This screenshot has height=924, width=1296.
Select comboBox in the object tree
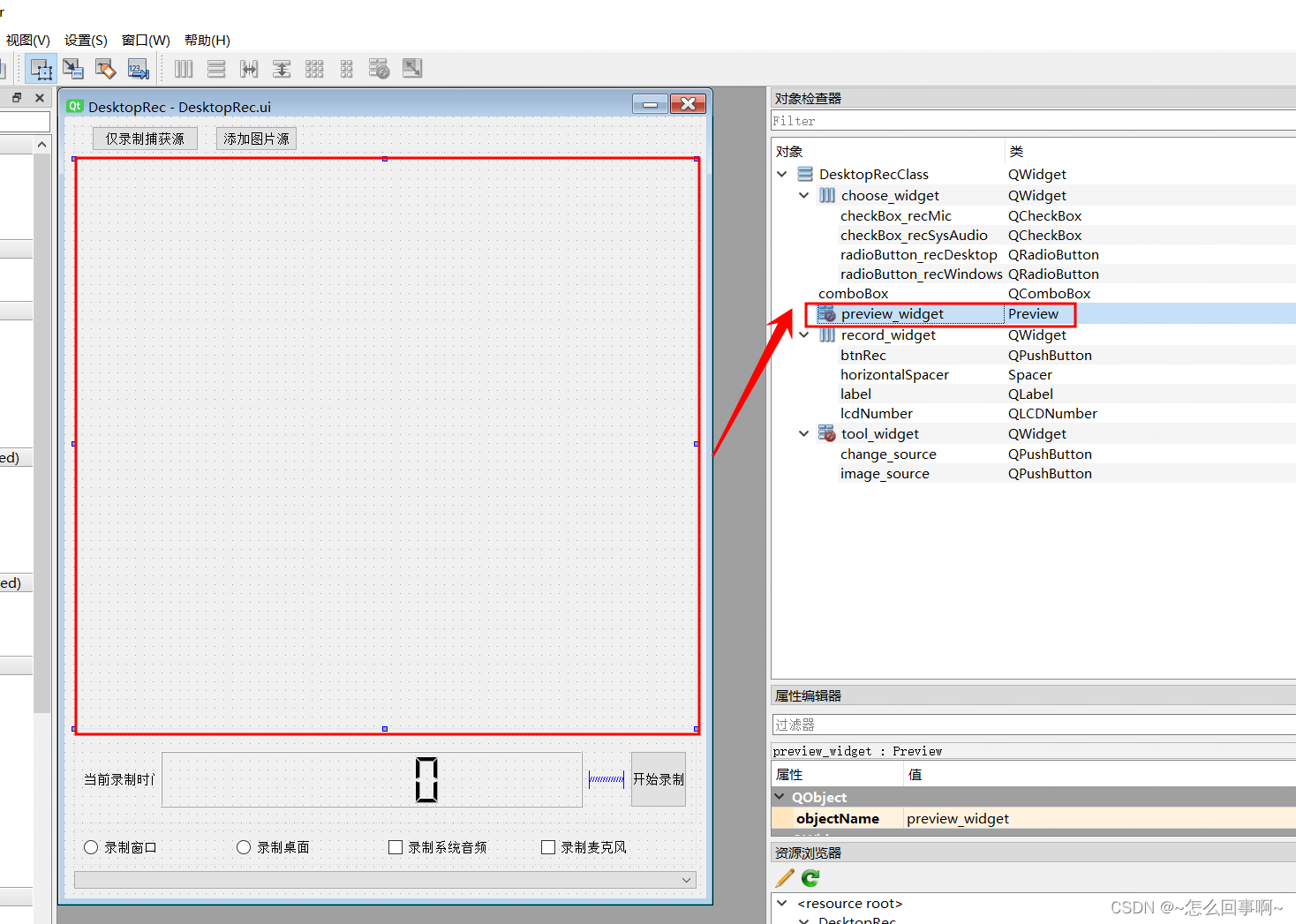click(x=1033, y=293)
